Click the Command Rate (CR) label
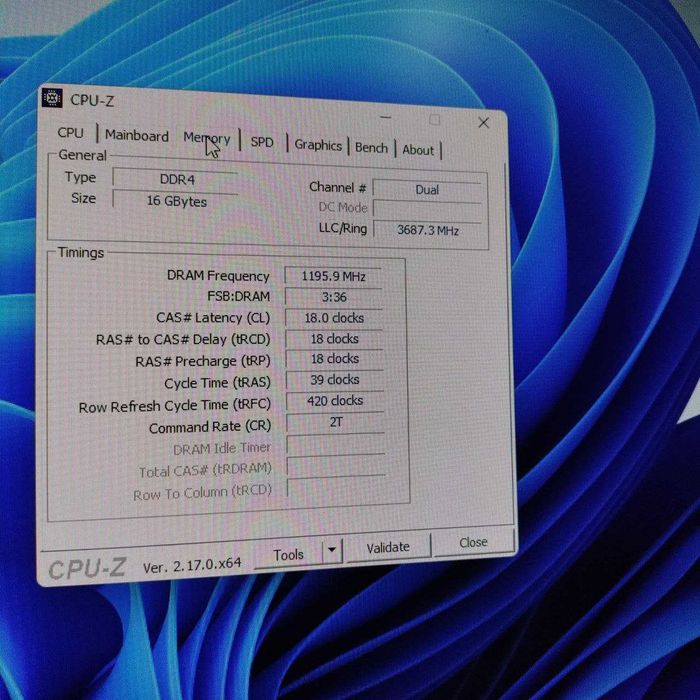The height and width of the screenshot is (700, 700). click(210, 427)
